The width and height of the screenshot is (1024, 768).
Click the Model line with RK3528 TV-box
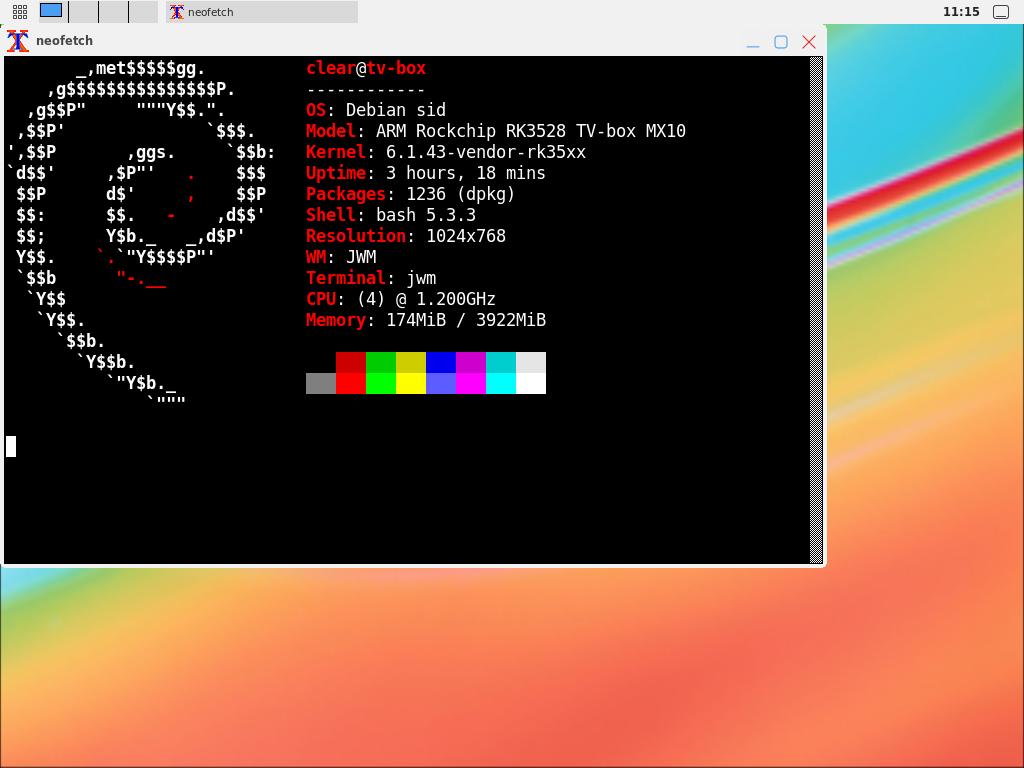coord(496,131)
